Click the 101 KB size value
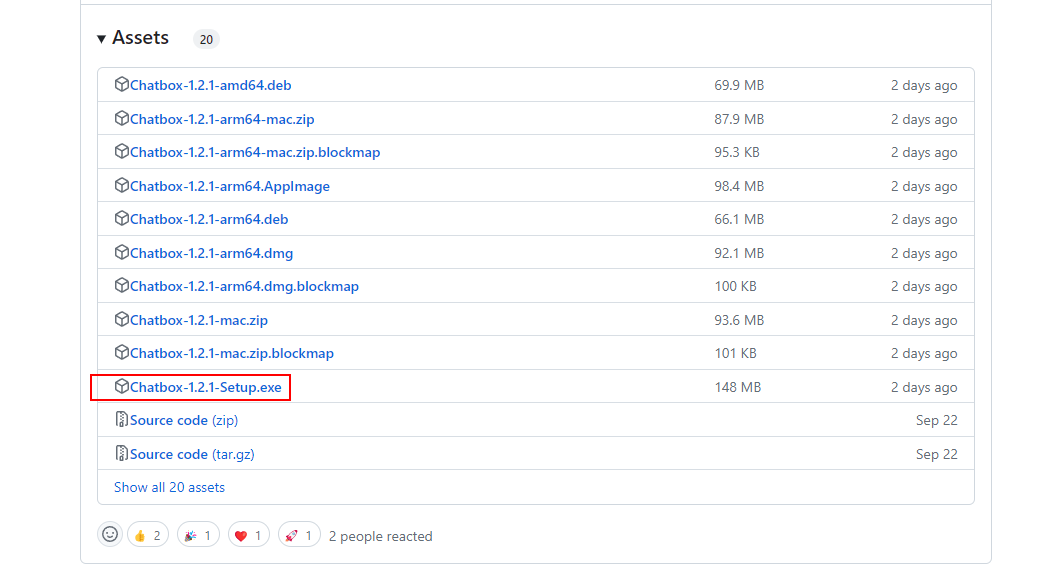Screen dimensions: 1050x567 point(735,353)
